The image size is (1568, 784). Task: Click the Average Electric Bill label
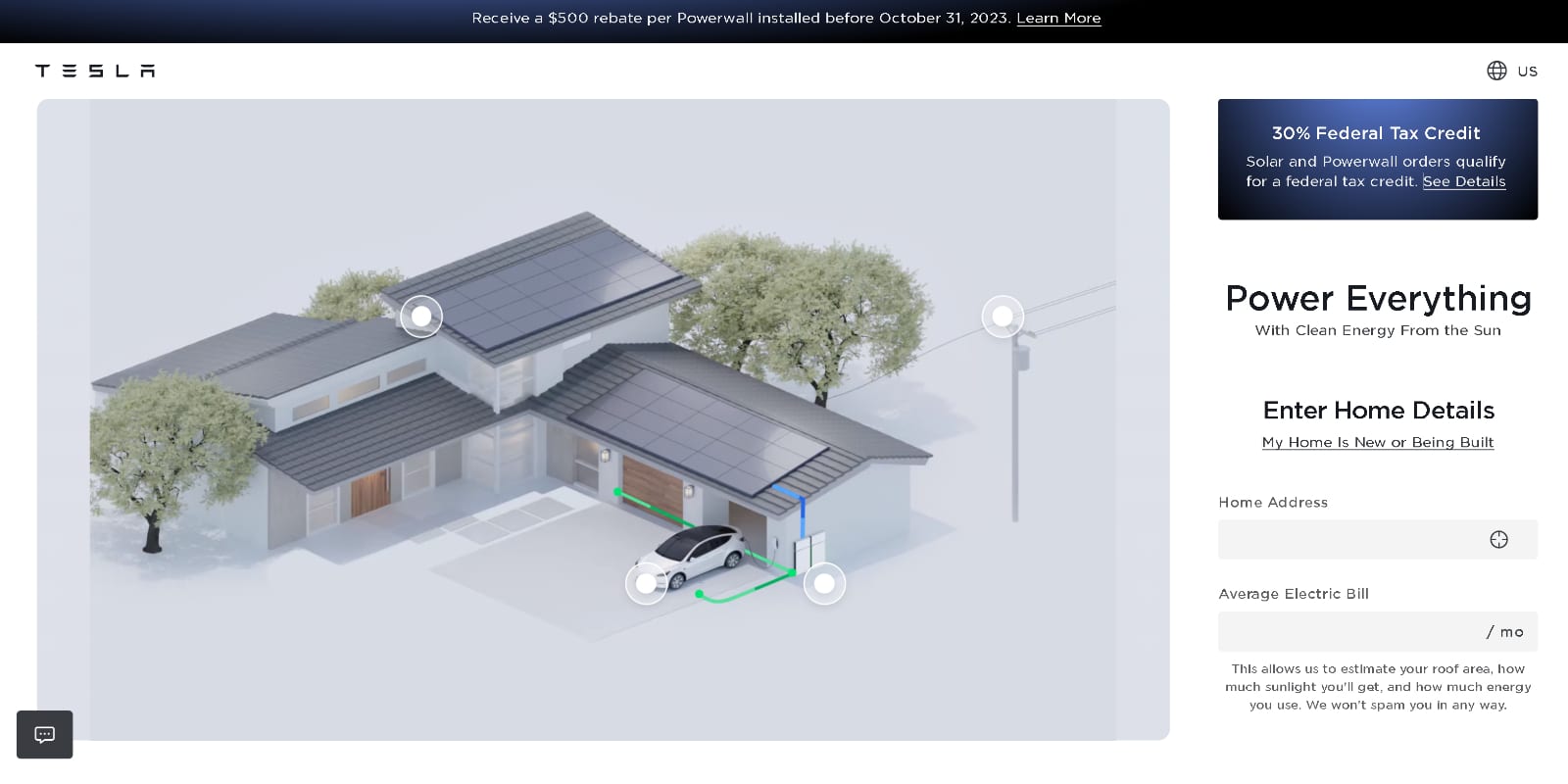coord(1294,594)
